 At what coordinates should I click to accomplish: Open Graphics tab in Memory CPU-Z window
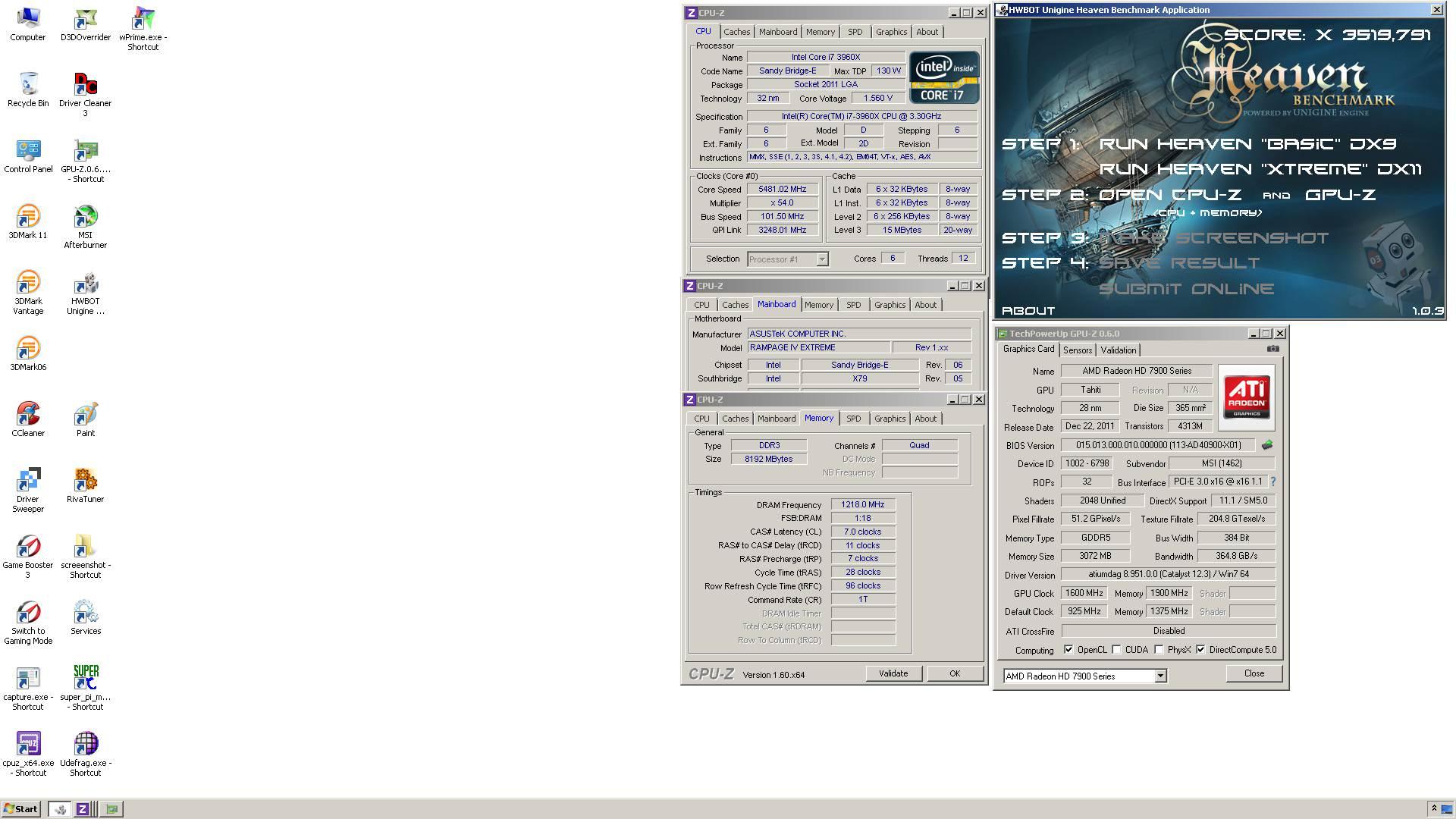(x=890, y=419)
